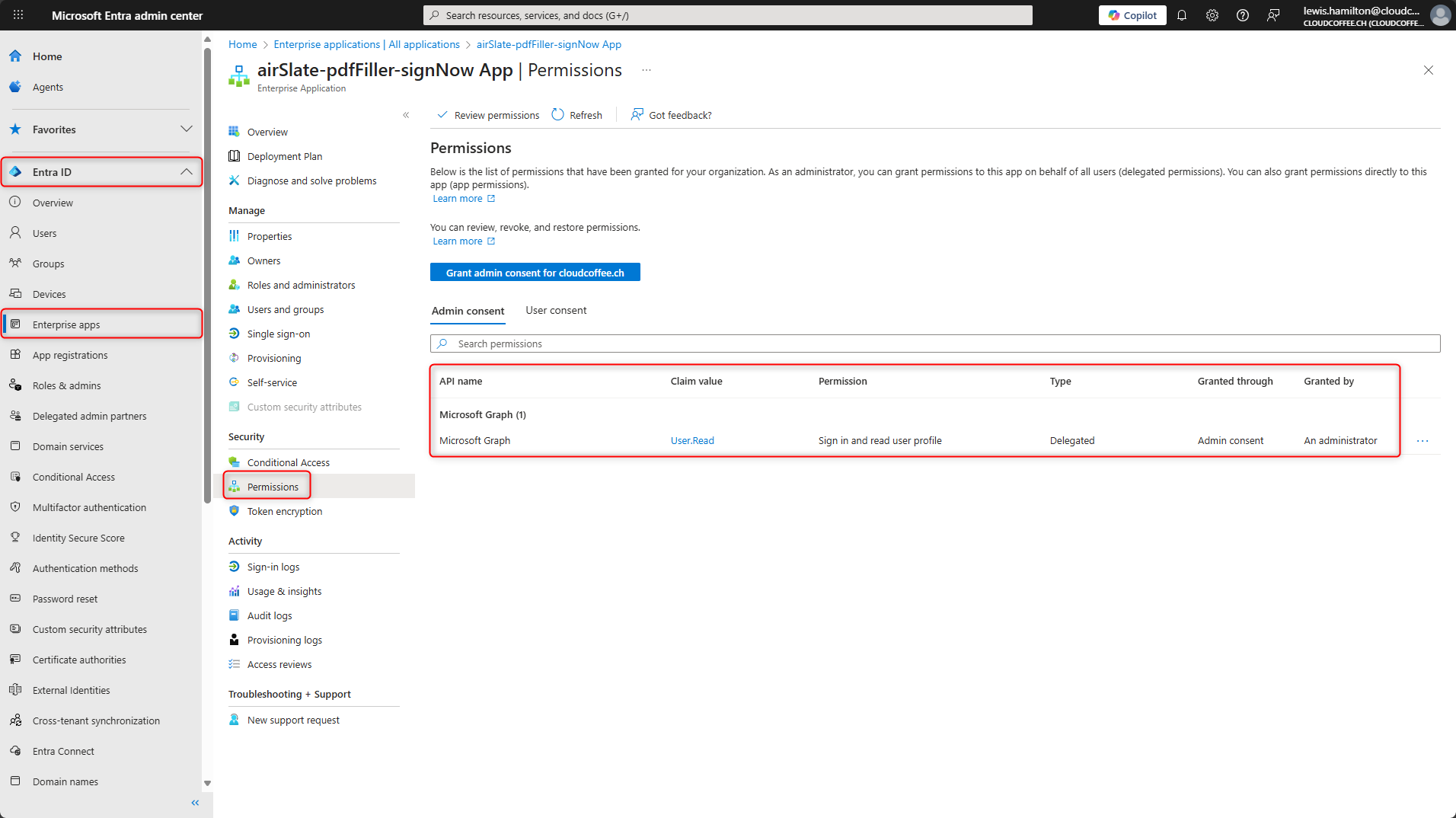
Task: Open the User.Read claim link
Action: [x=692, y=440]
